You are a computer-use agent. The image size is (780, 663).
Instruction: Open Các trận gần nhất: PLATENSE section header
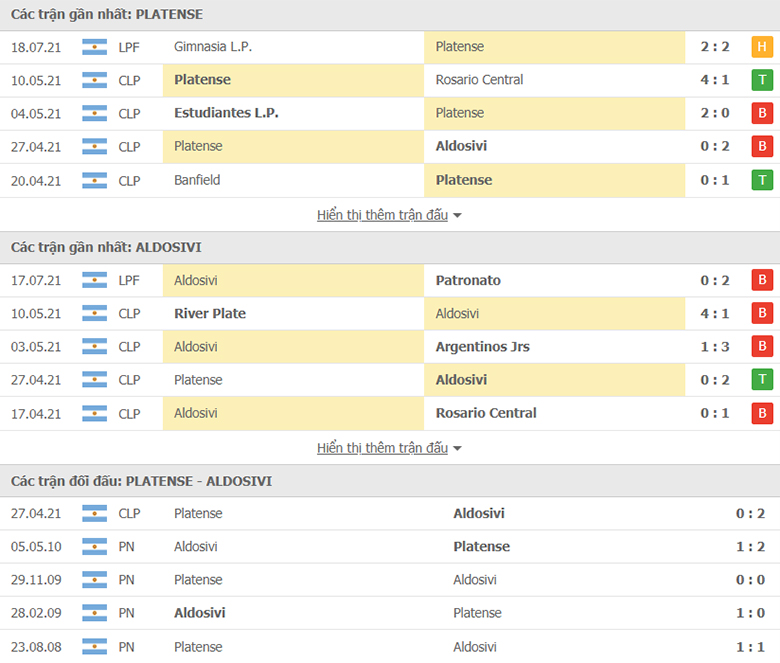(107, 14)
